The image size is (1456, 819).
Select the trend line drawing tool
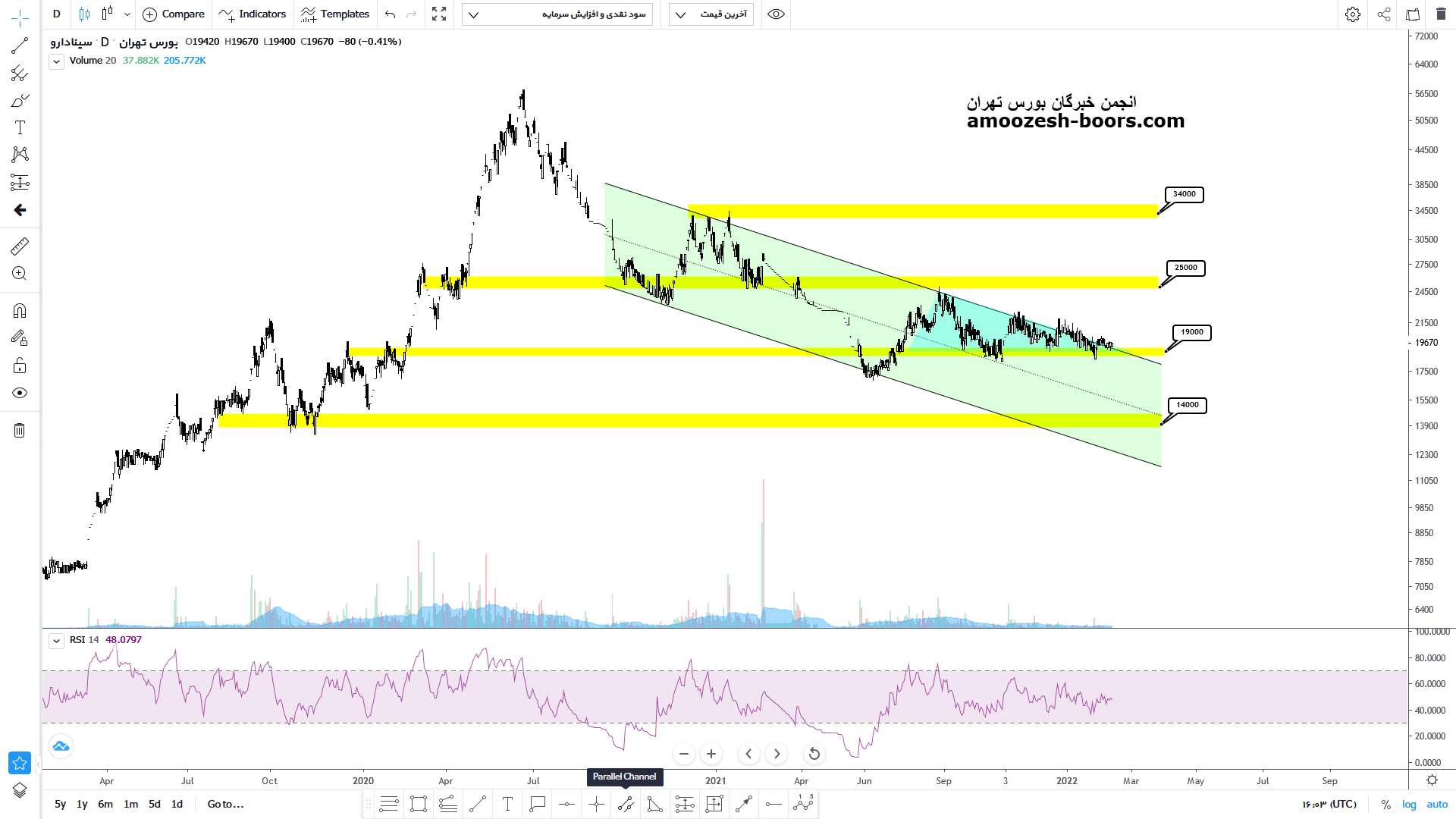click(x=20, y=45)
